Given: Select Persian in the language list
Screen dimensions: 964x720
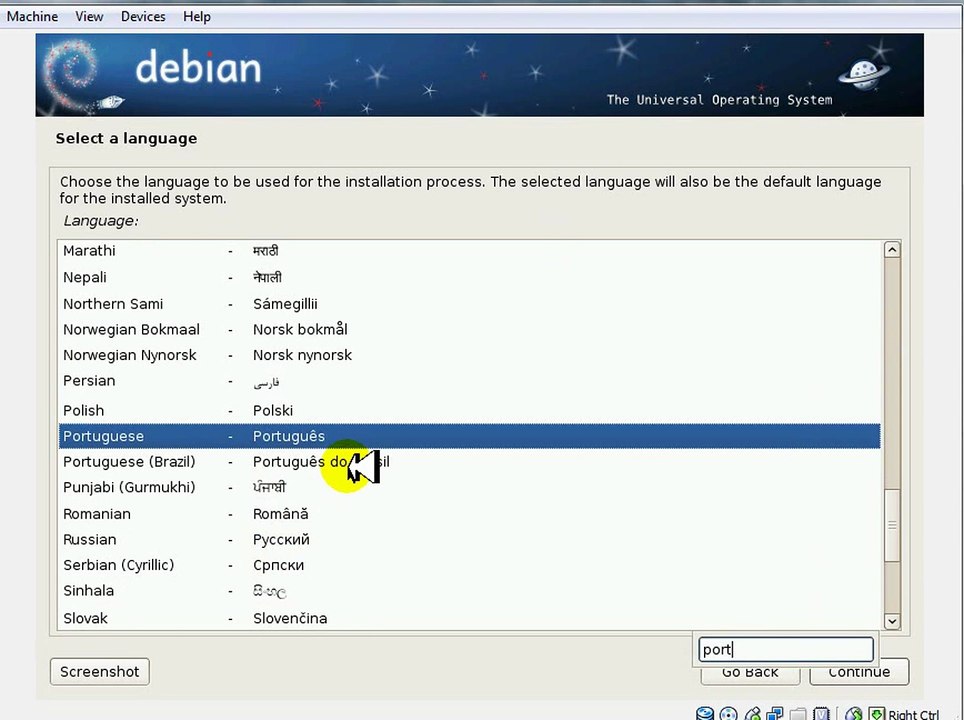Looking at the screenshot, I should click(470, 381).
